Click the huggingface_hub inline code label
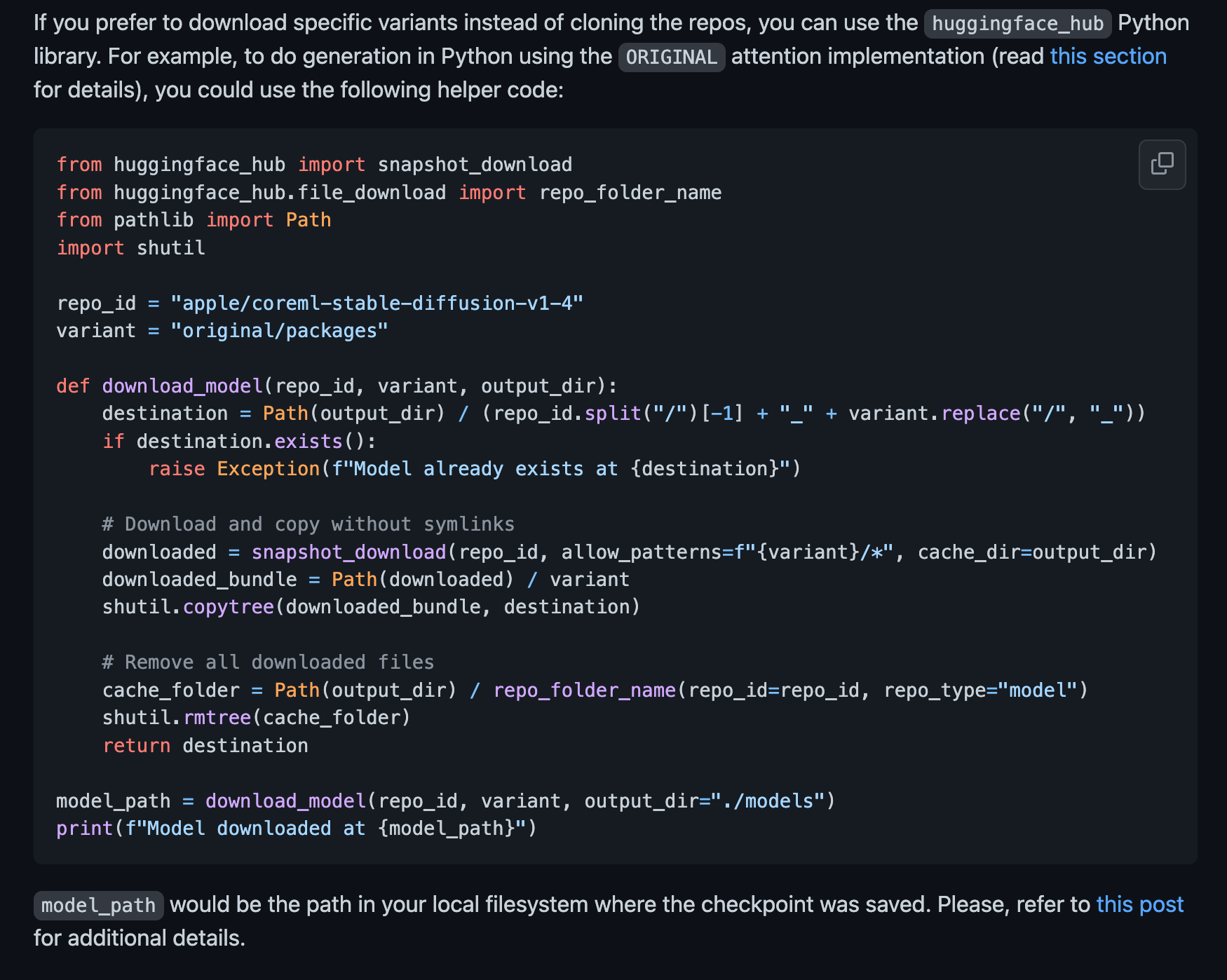 [x=1017, y=23]
